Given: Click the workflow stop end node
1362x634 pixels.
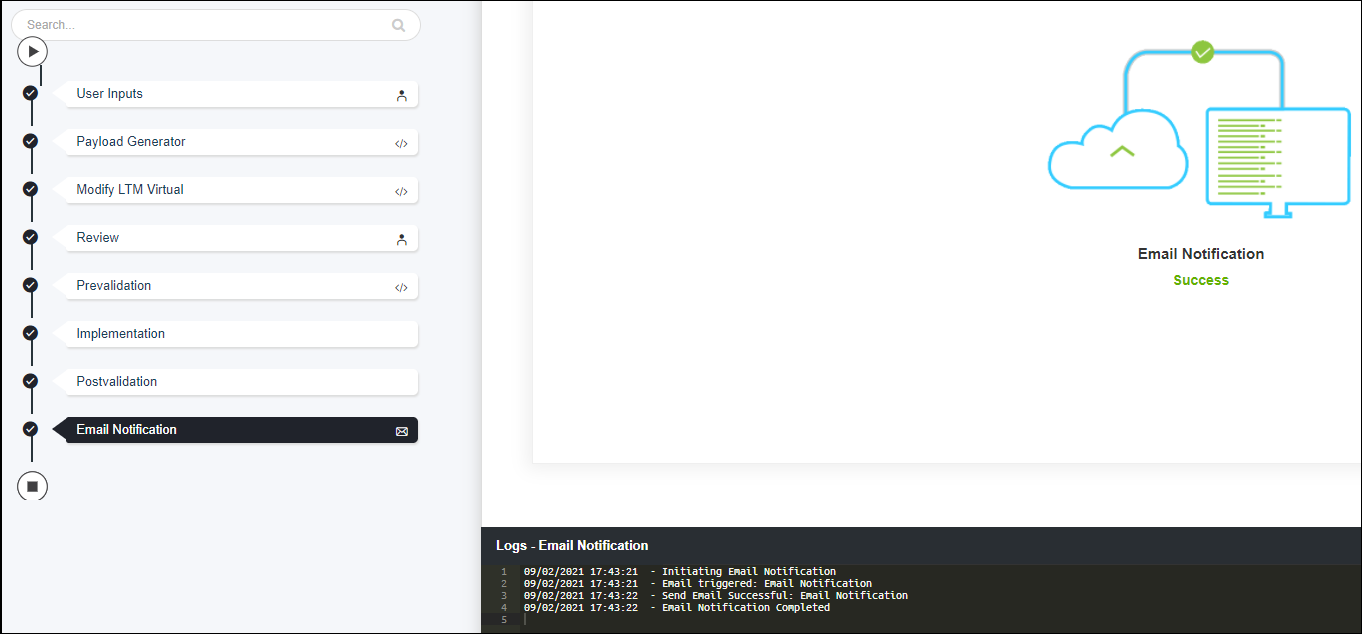Looking at the screenshot, I should (x=33, y=486).
